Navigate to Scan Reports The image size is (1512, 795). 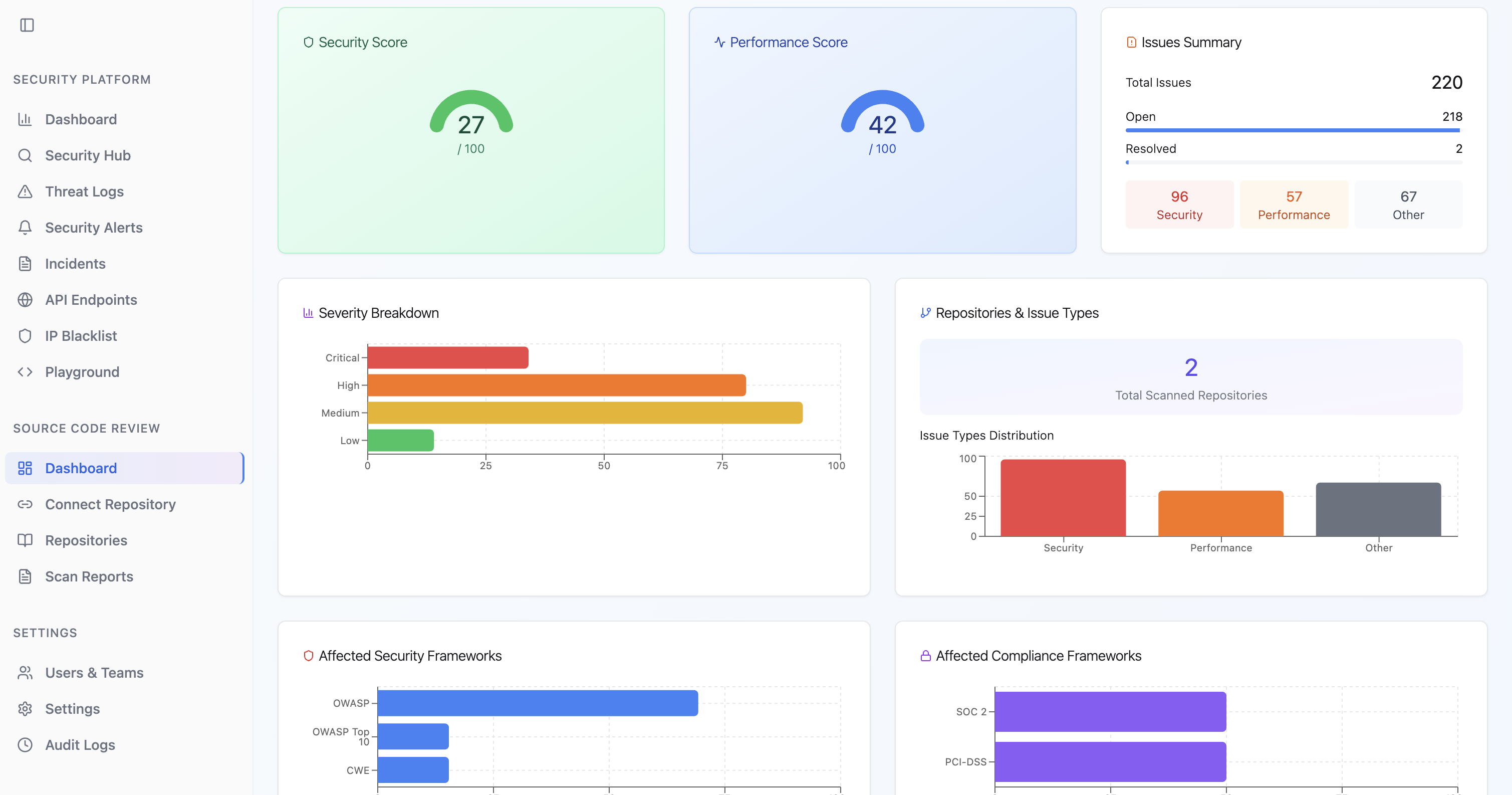click(x=89, y=576)
